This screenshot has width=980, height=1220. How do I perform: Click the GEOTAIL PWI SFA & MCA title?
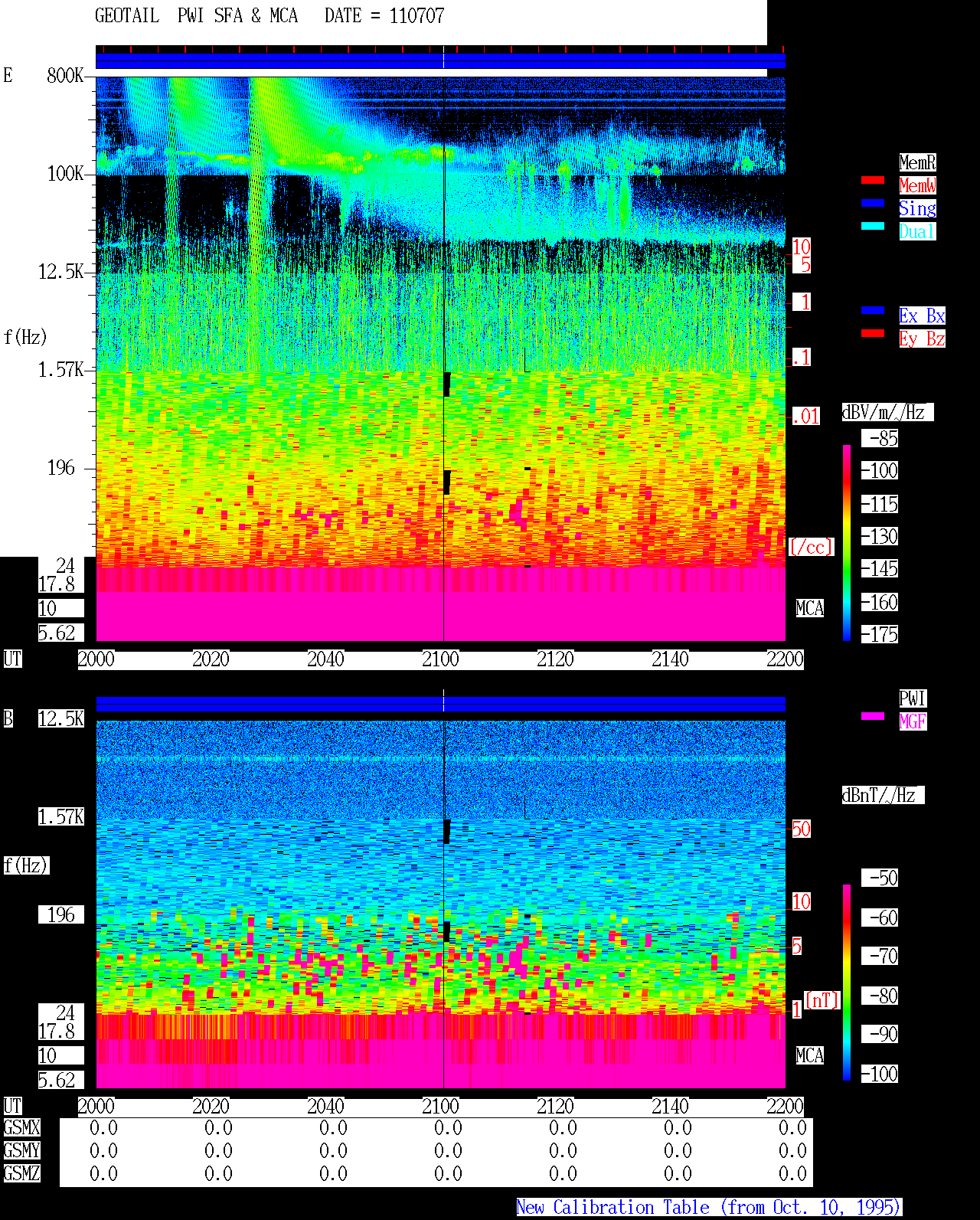tap(196, 16)
